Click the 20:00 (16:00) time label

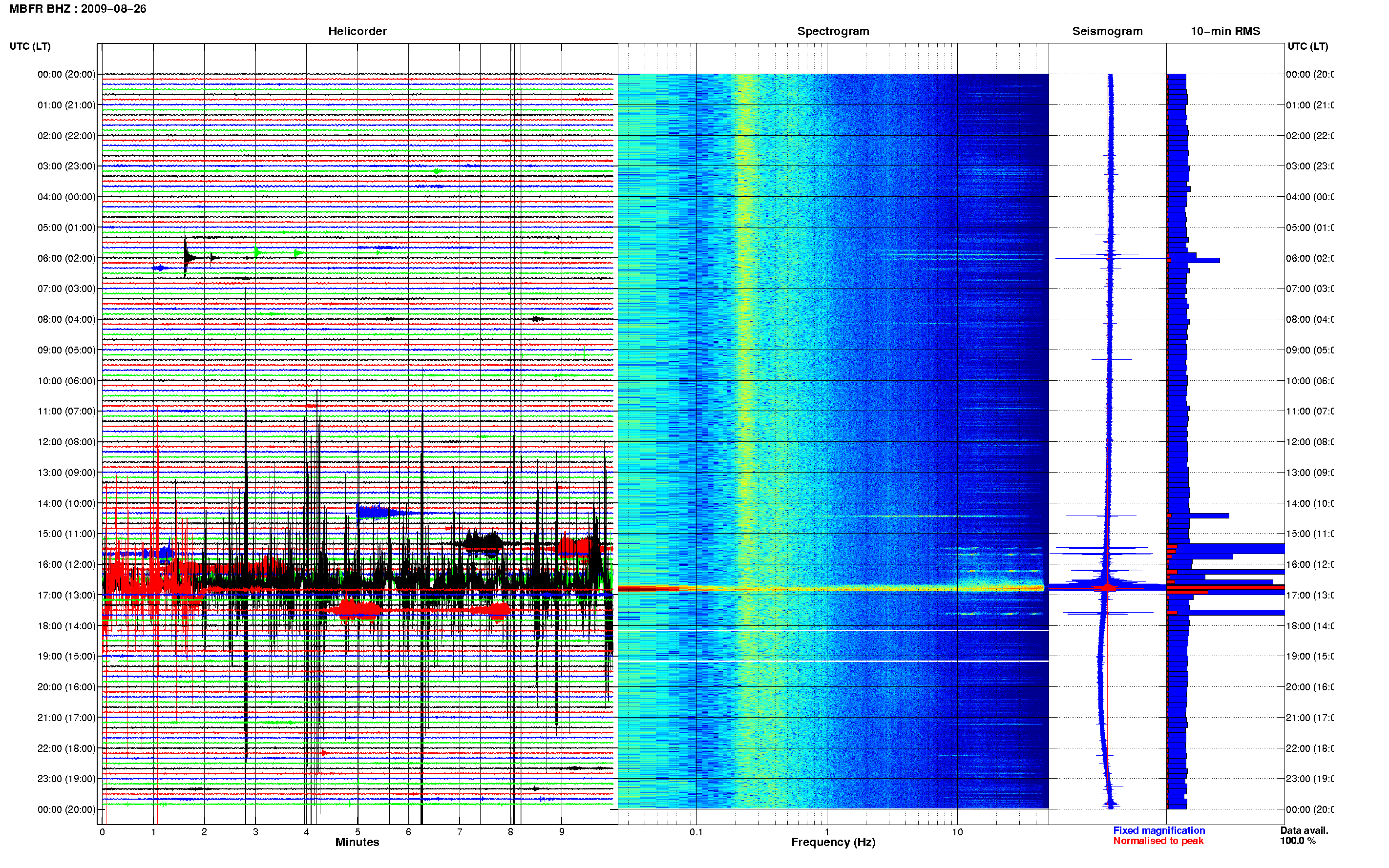click(x=66, y=687)
